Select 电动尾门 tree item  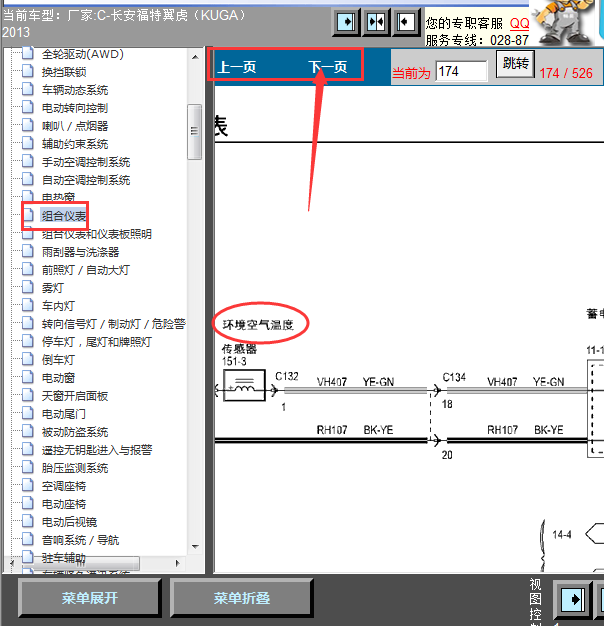click(x=64, y=414)
